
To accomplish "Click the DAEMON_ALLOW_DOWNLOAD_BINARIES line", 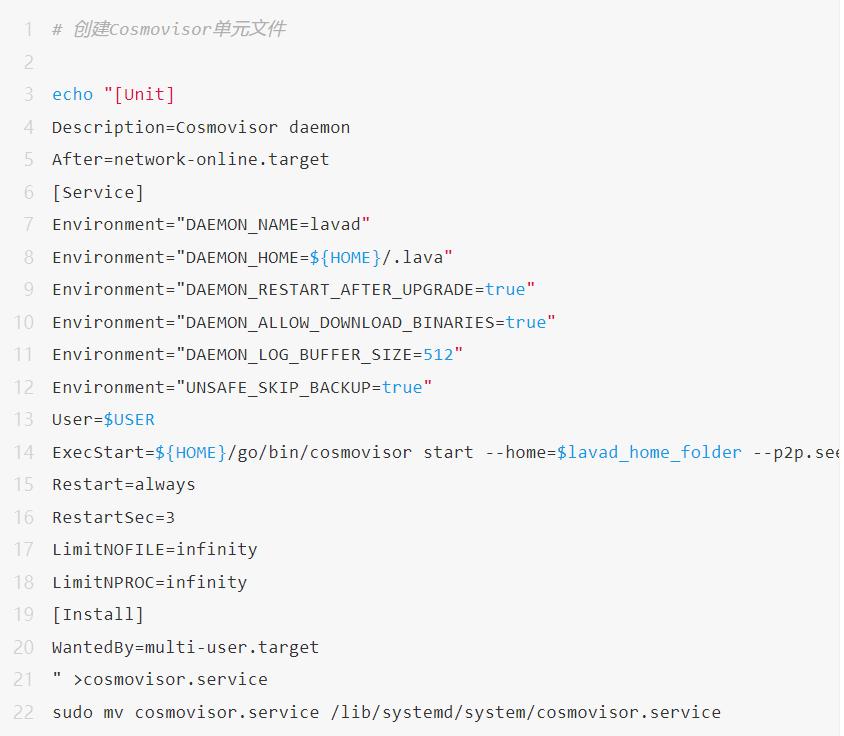I will click(304, 322).
